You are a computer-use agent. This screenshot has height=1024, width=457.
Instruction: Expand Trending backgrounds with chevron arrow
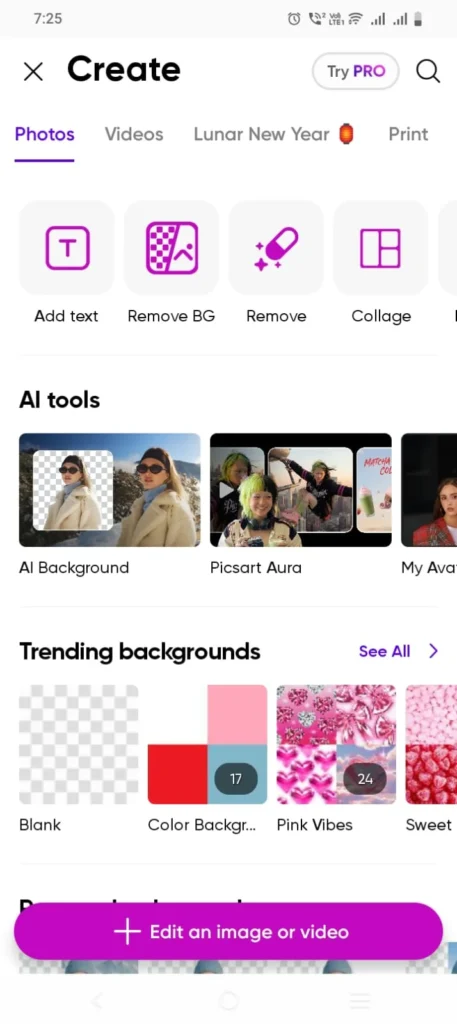point(433,651)
